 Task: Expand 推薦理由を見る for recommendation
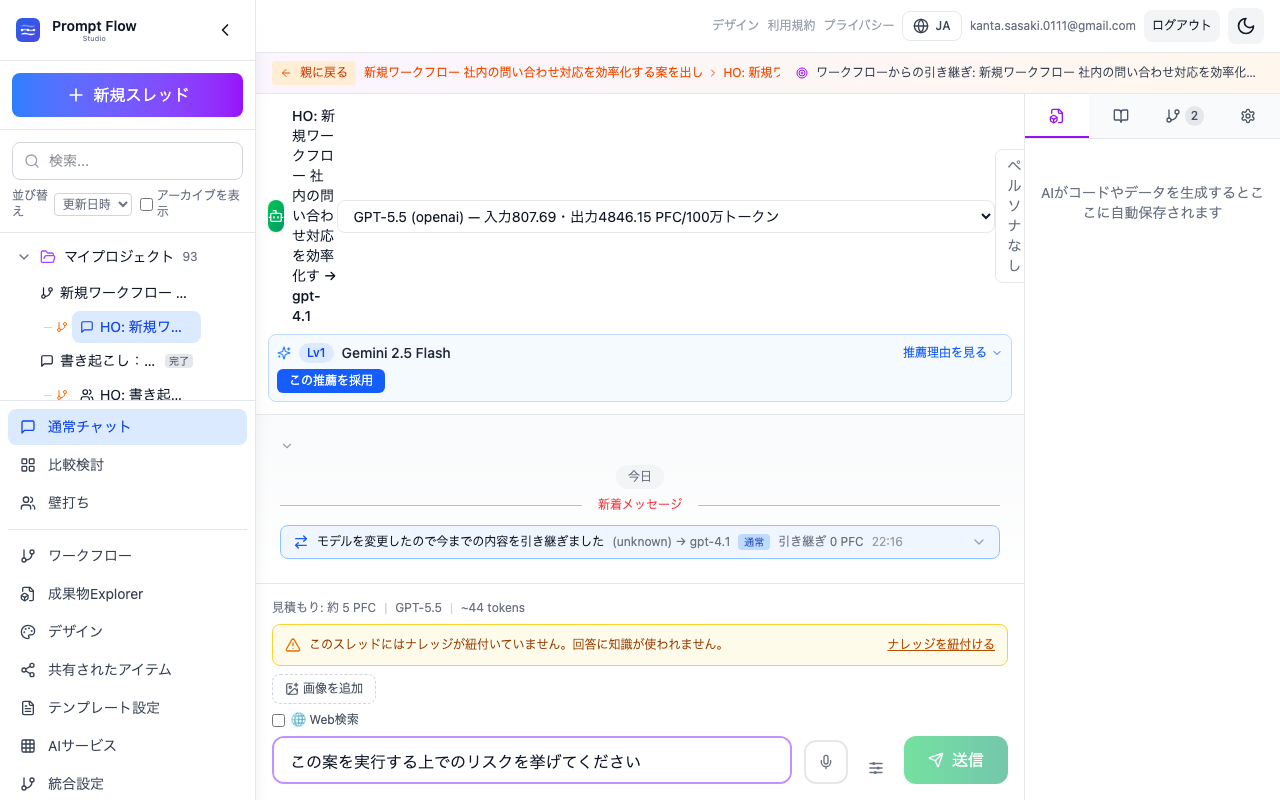[x=952, y=352]
